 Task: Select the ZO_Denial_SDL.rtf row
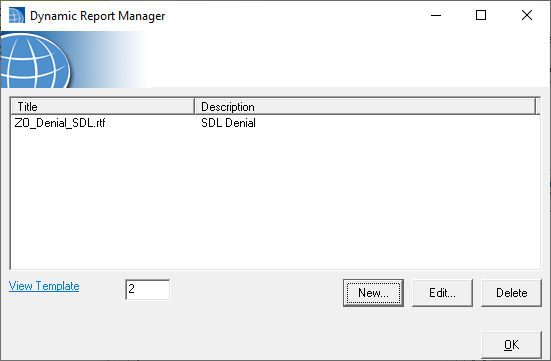[275, 123]
